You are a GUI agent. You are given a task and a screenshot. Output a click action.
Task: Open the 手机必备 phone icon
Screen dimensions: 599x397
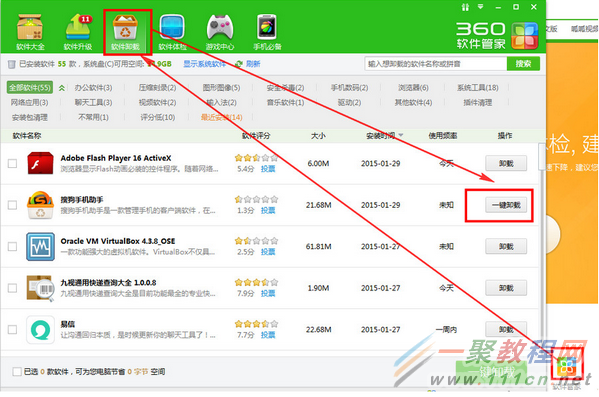click(x=267, y=32)
